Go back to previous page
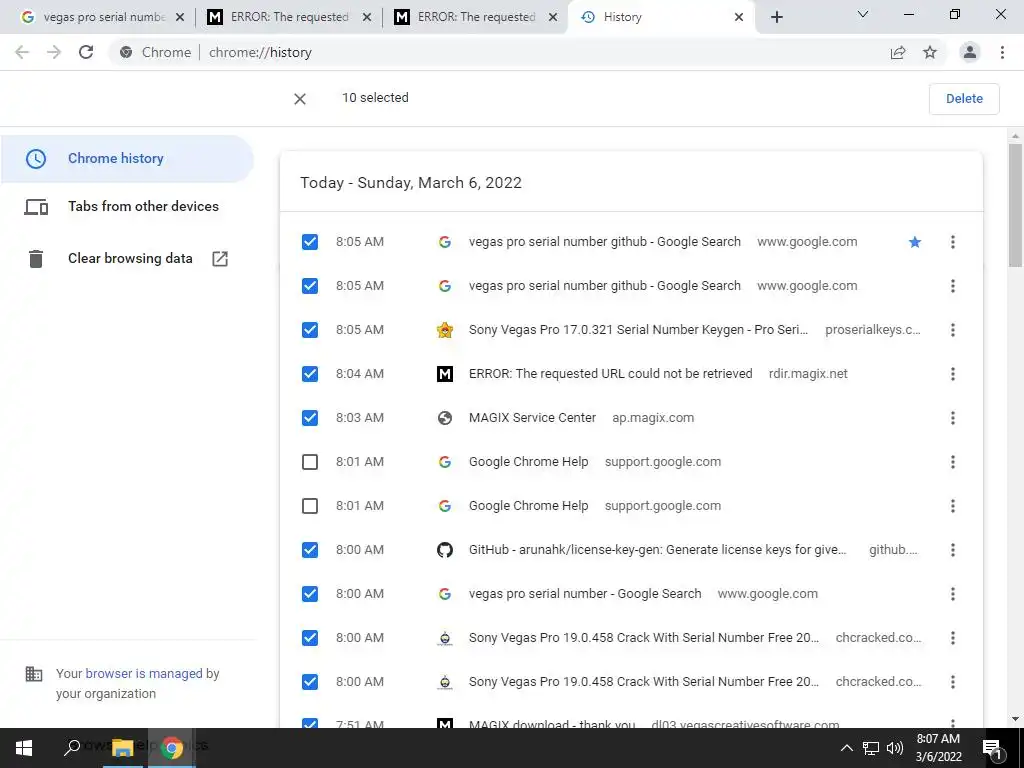The width and height of the screenshot is (1024, 768). [x=22, y=52]
